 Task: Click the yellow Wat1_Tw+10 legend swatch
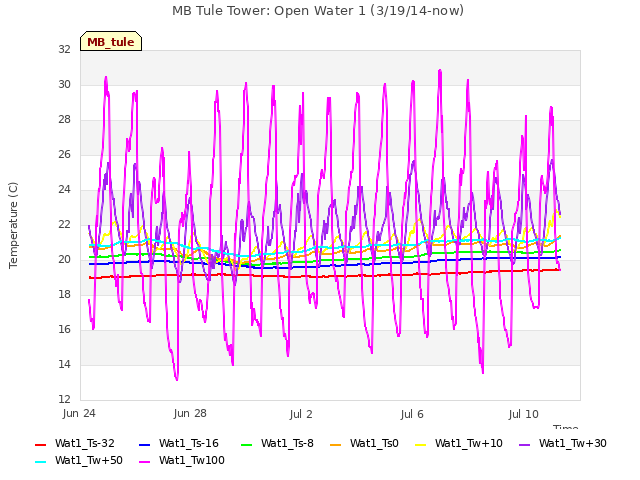pyautogui.click(x=420, y=444)
